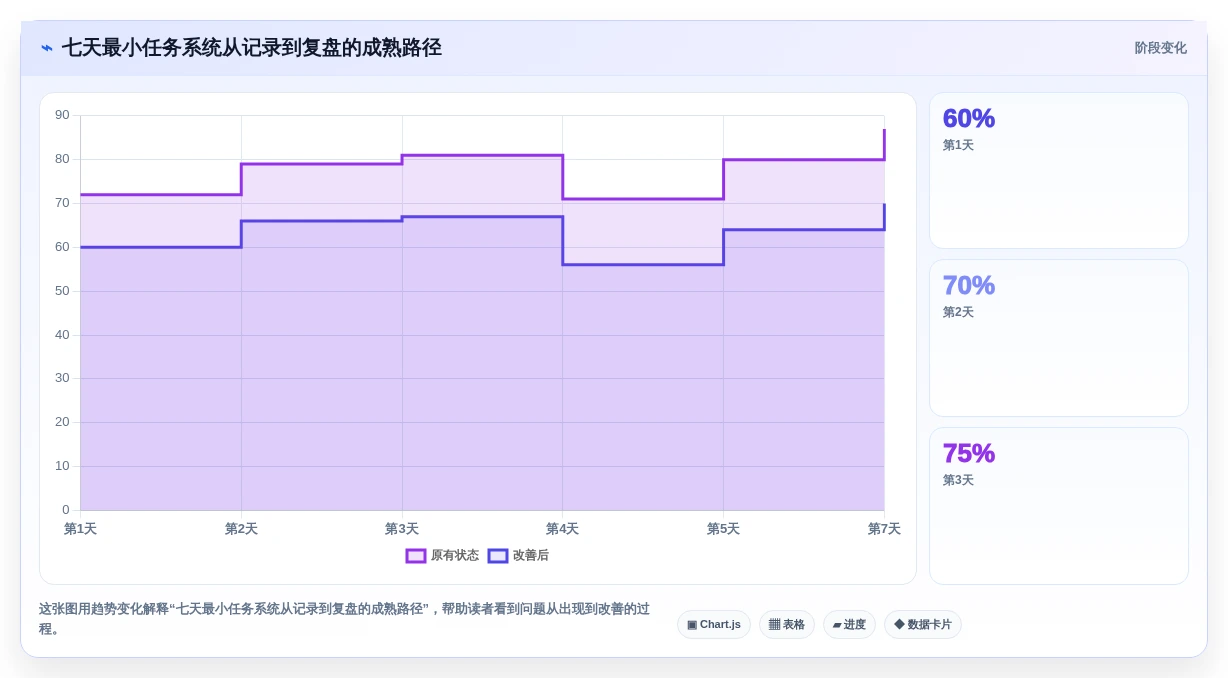Open the 60% 第1天 data card
The height and width of the screenshot is (678, 1228).
coord(1059,171)
